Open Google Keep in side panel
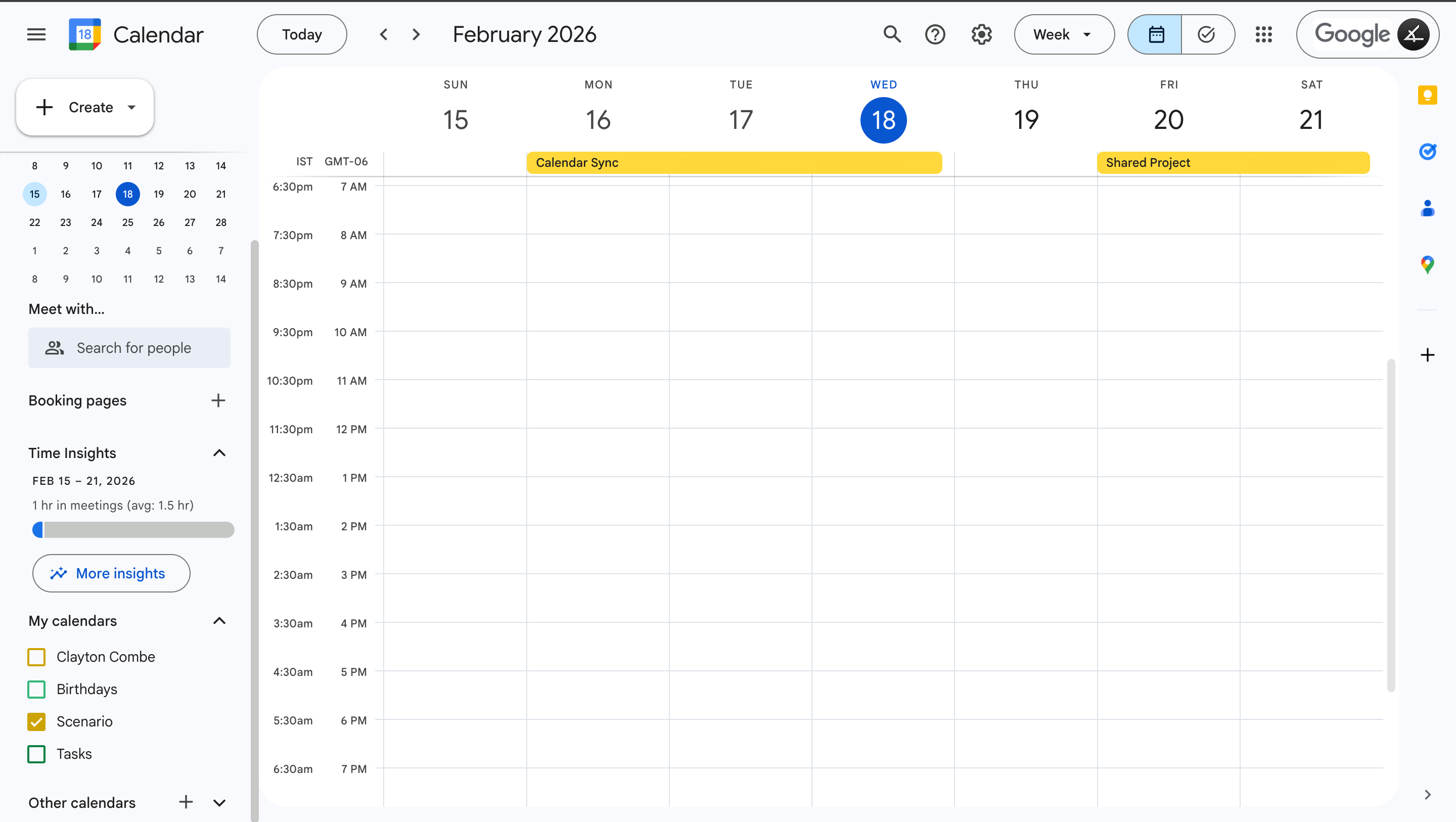Viewport: 1456px width, 822px height. (1427, 95)
